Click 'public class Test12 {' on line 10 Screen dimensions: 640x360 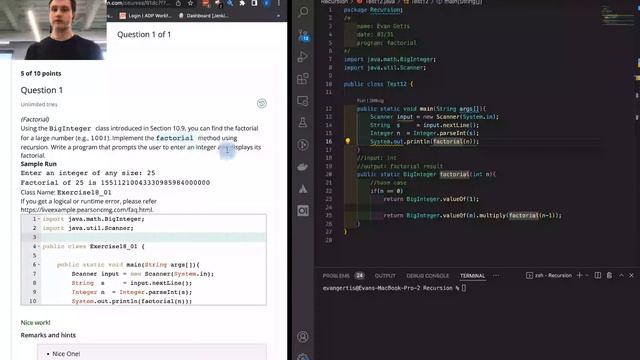click(x=378, y=84)
